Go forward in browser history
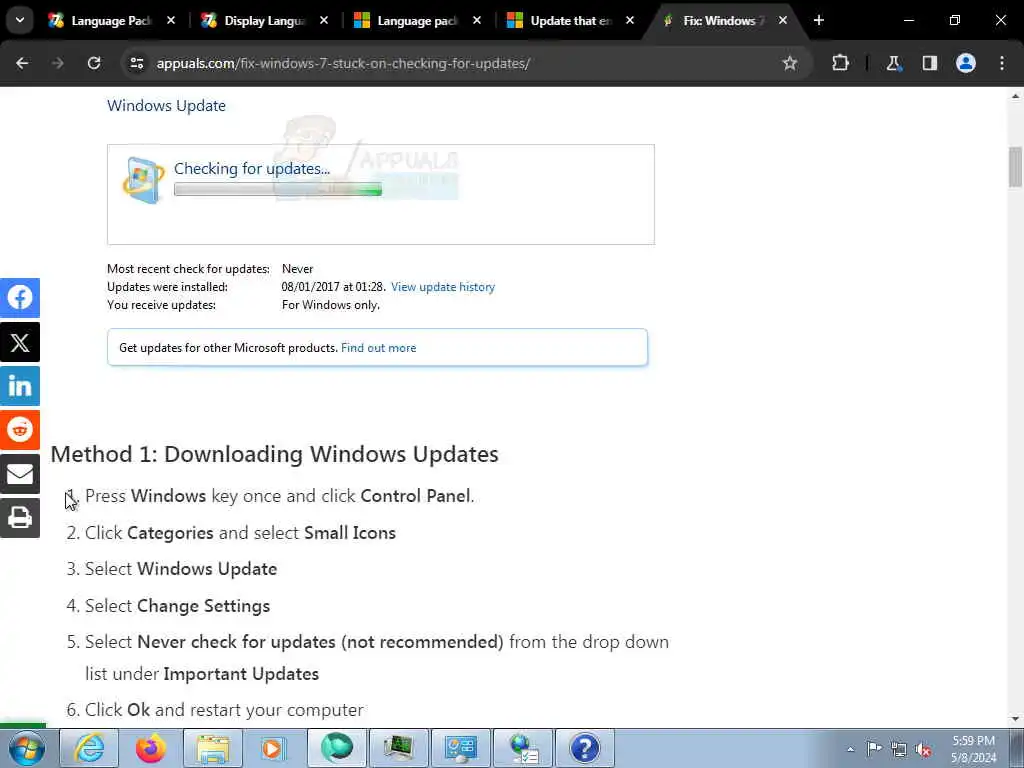The image size is (1024, 768). pyautogui.click(x=58, y=63)
